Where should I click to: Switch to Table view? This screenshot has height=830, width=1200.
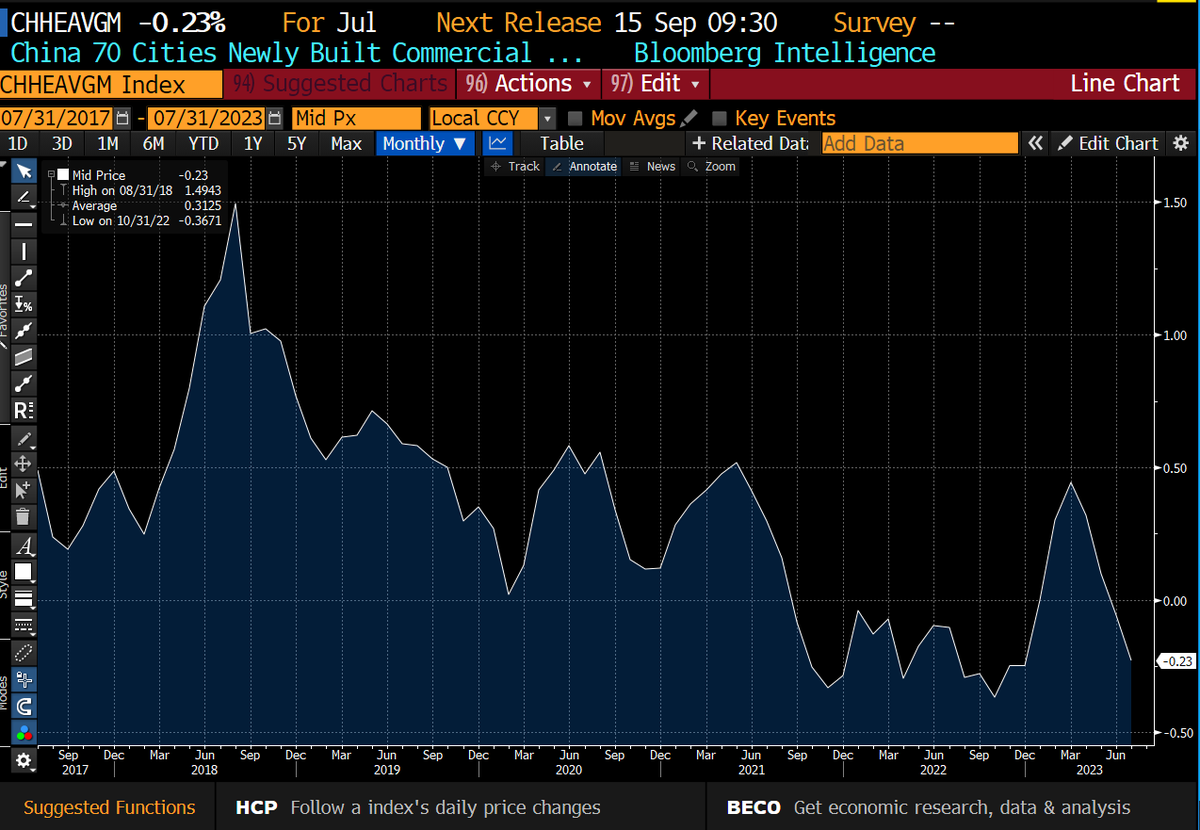(562, 143)
